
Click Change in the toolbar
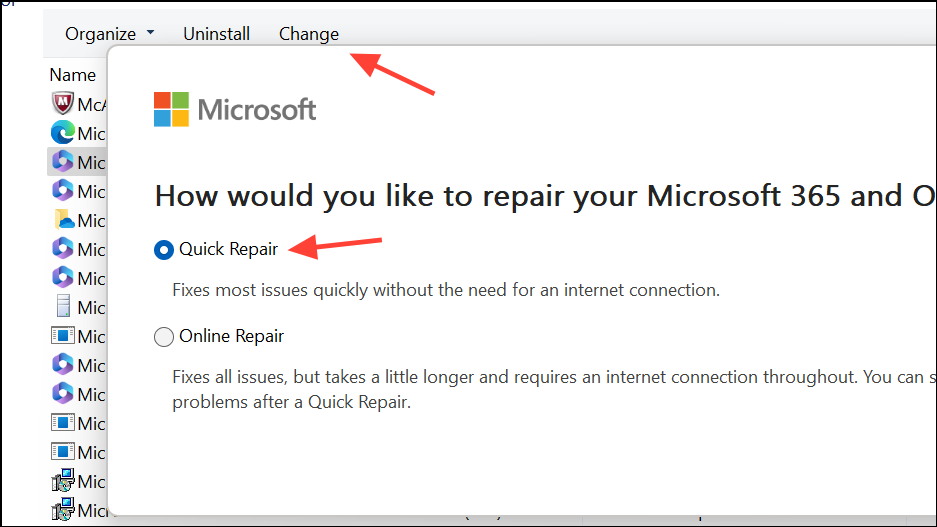pyautogui.click(x=309, y=34)
